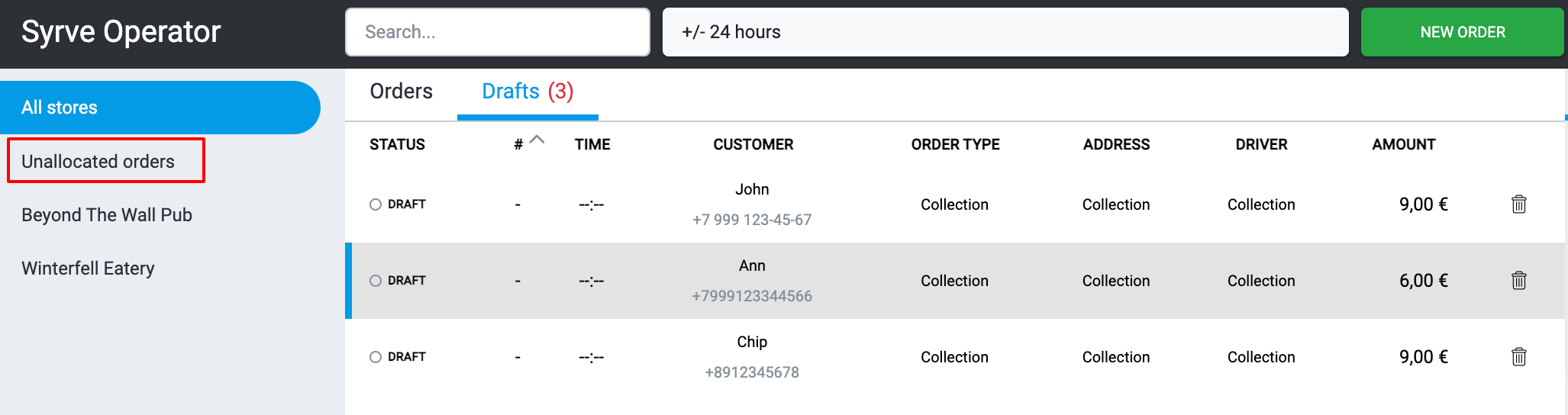
Task: Click draft status circle for John
Action: point(376,204)
